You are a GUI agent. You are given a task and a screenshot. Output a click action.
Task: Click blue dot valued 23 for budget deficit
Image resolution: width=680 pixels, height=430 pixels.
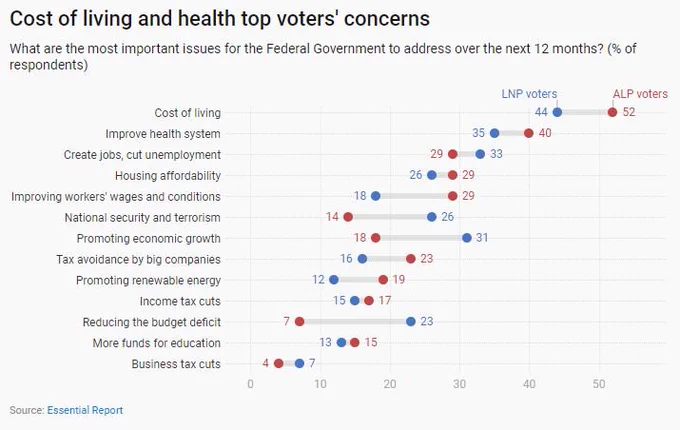[411, 322]
